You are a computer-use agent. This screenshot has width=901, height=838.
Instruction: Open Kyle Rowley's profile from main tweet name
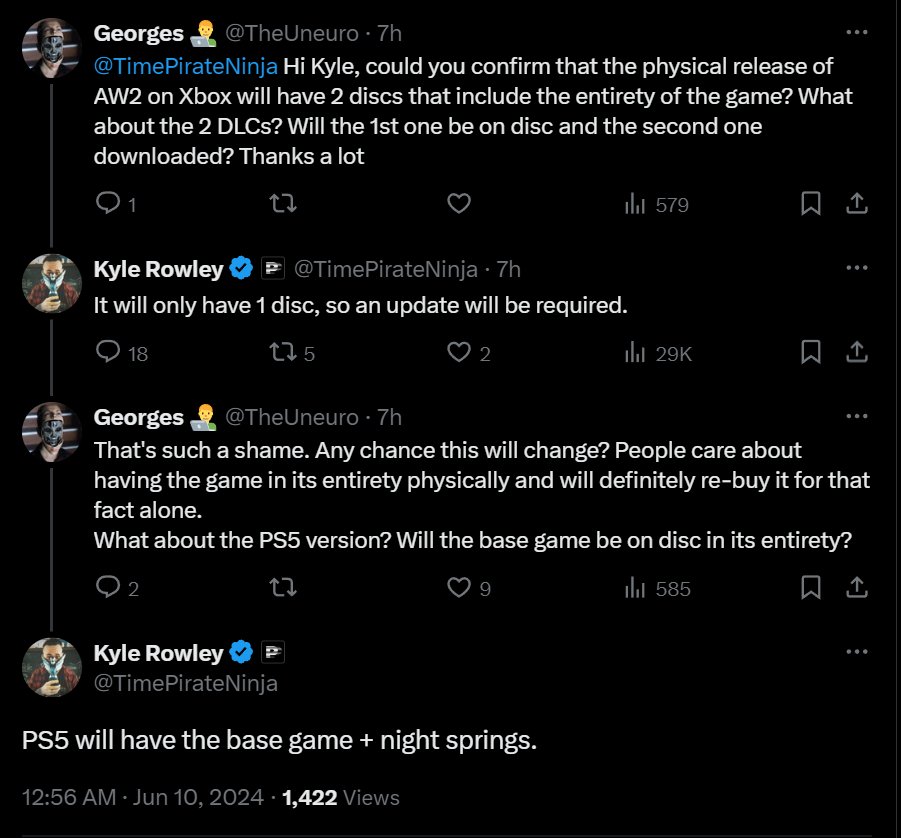tap(158, 653)
